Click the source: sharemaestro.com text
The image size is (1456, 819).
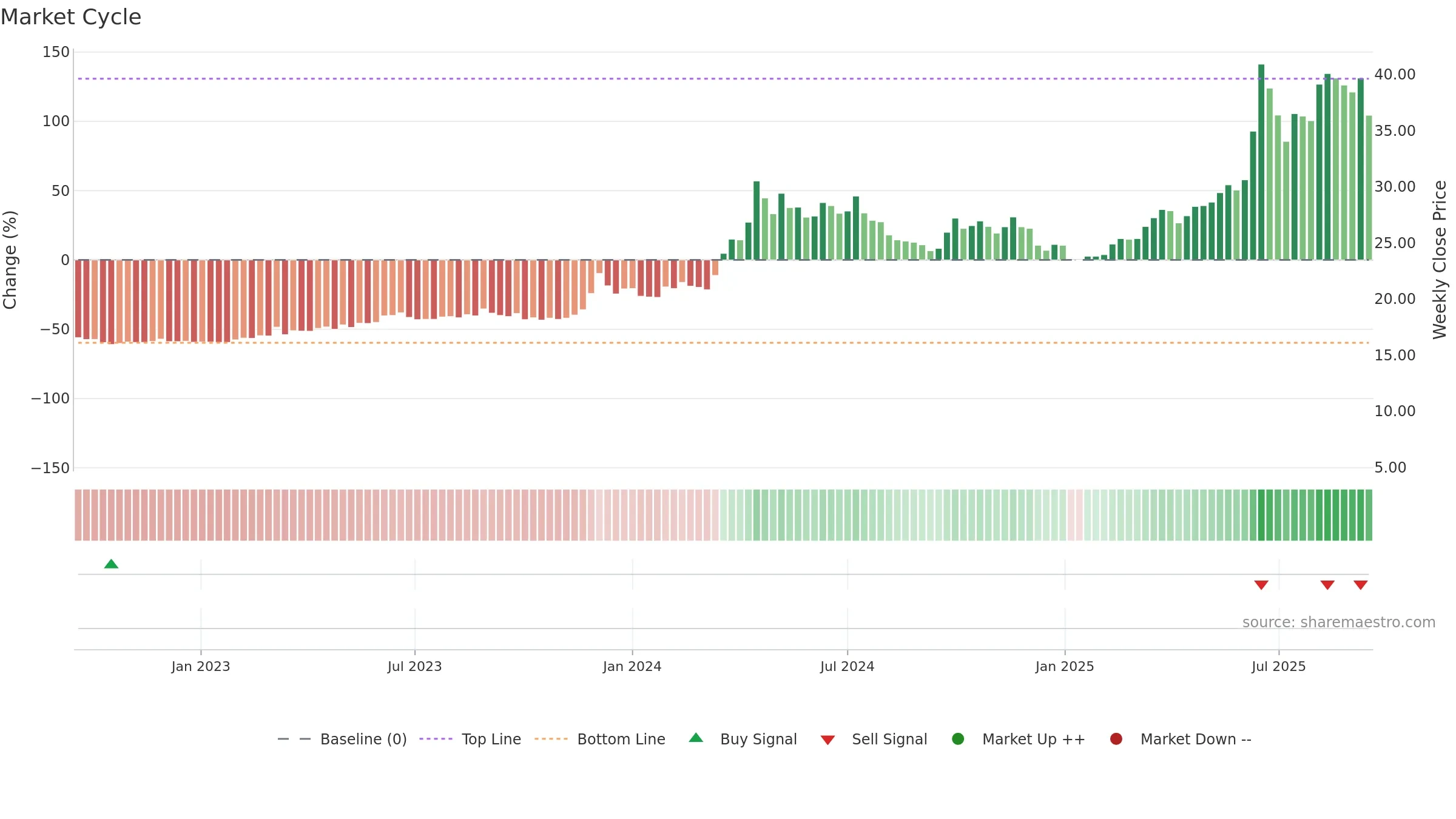(1339, 622)
